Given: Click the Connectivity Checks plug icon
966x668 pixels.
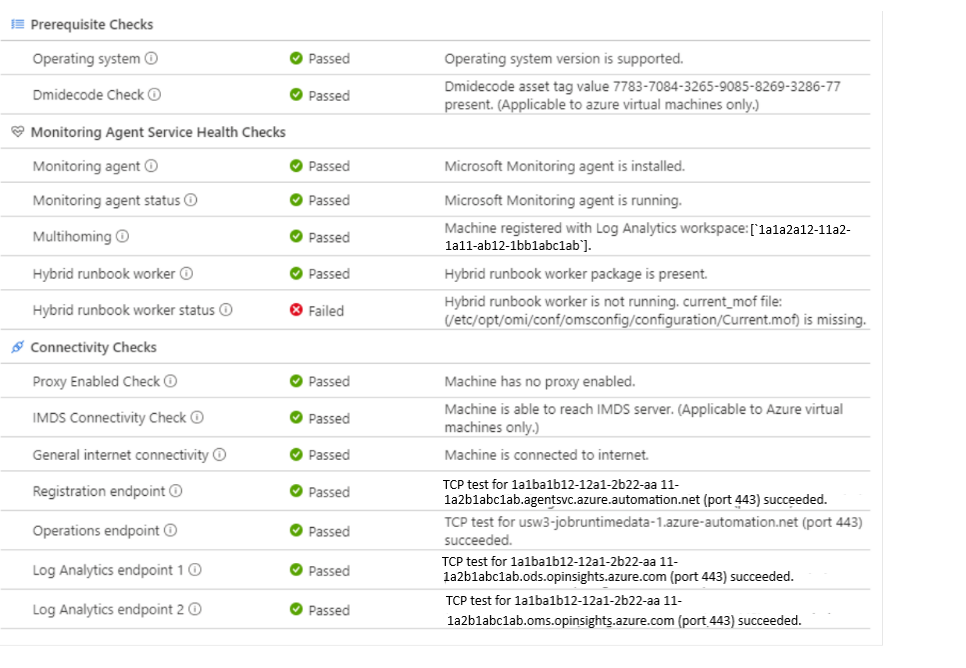Looking at the screenshot, I should click(17, 347).
